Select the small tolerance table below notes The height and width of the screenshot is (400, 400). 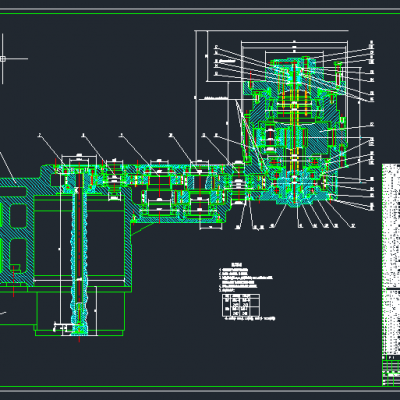tap(241, 305)
